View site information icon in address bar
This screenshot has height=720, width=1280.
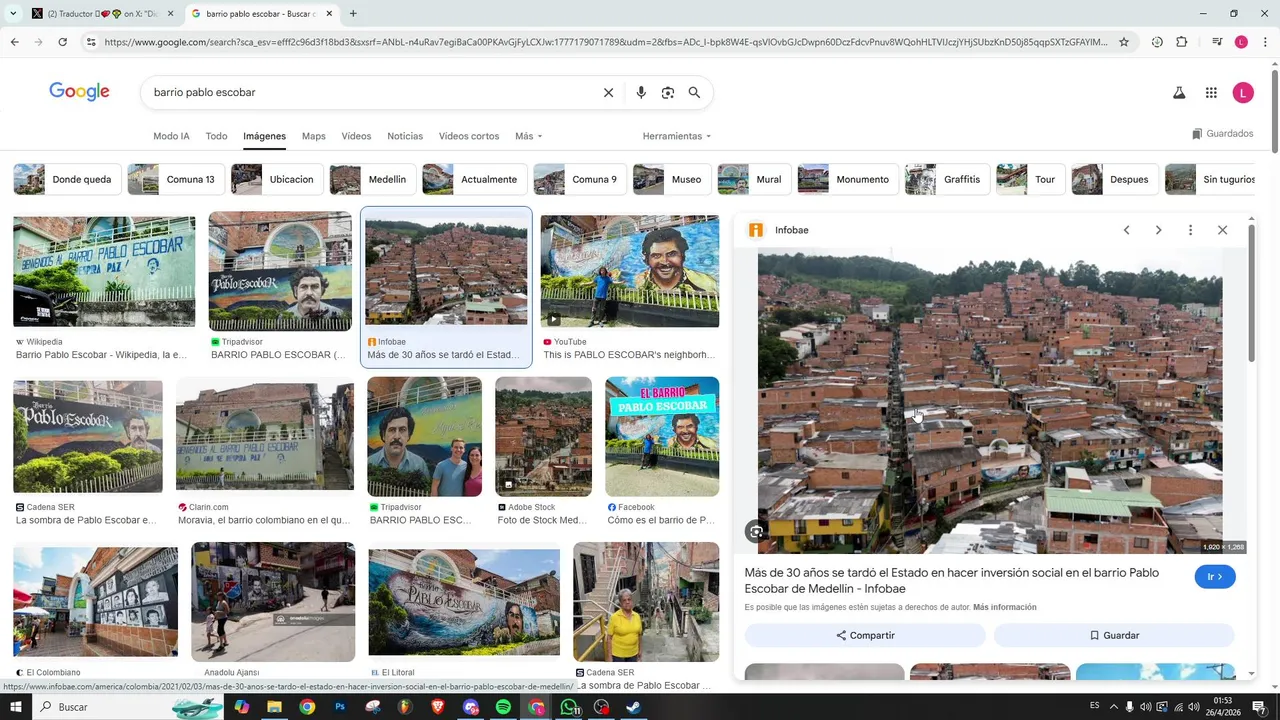[x=91, y=42]
